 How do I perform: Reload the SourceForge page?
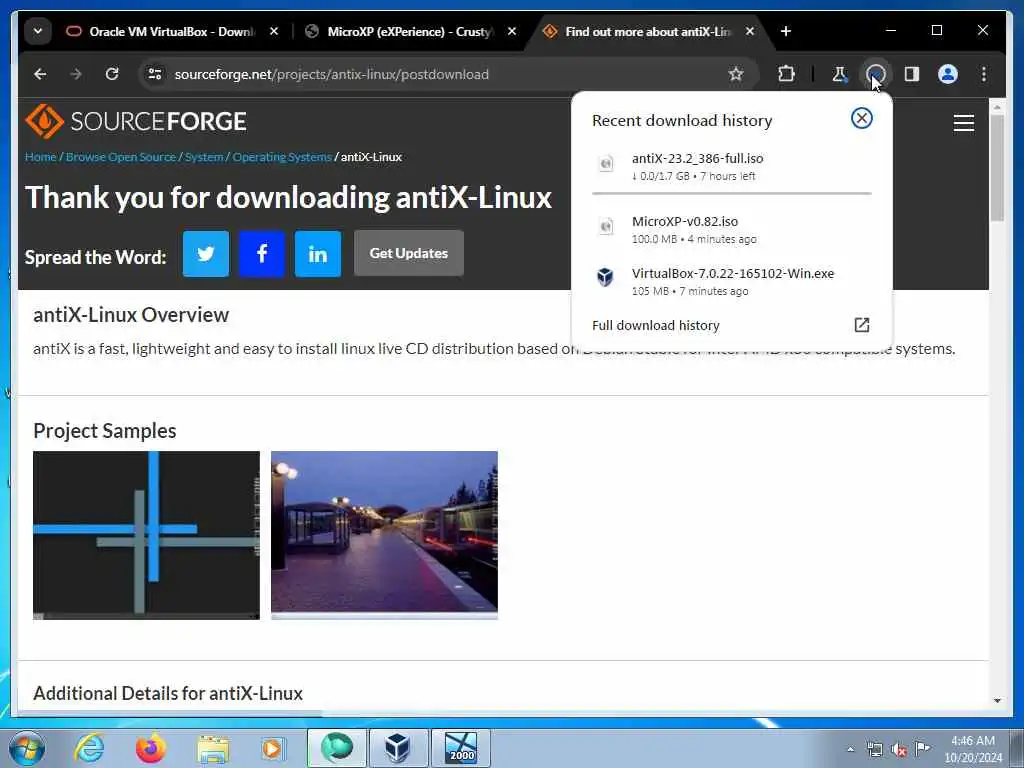(112, 74)
